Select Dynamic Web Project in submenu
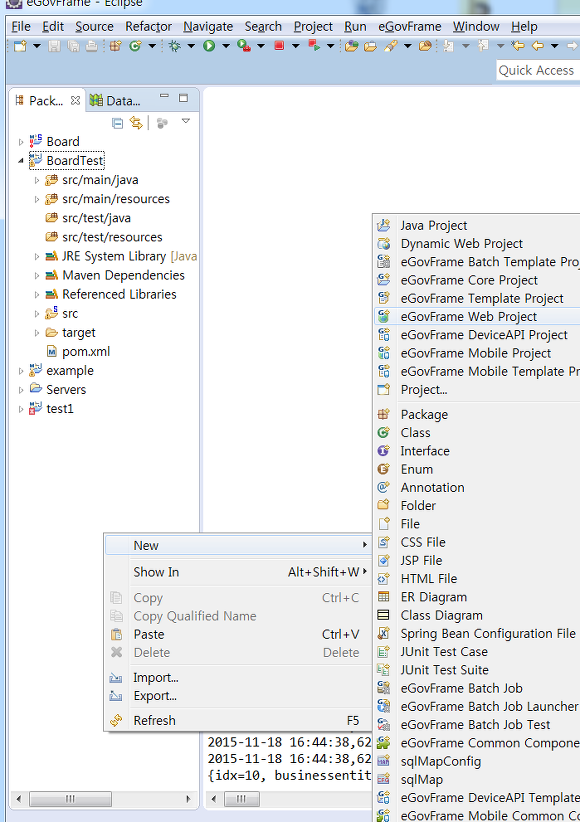Screen dimensions: 580x822 click(x=477, y=244)
